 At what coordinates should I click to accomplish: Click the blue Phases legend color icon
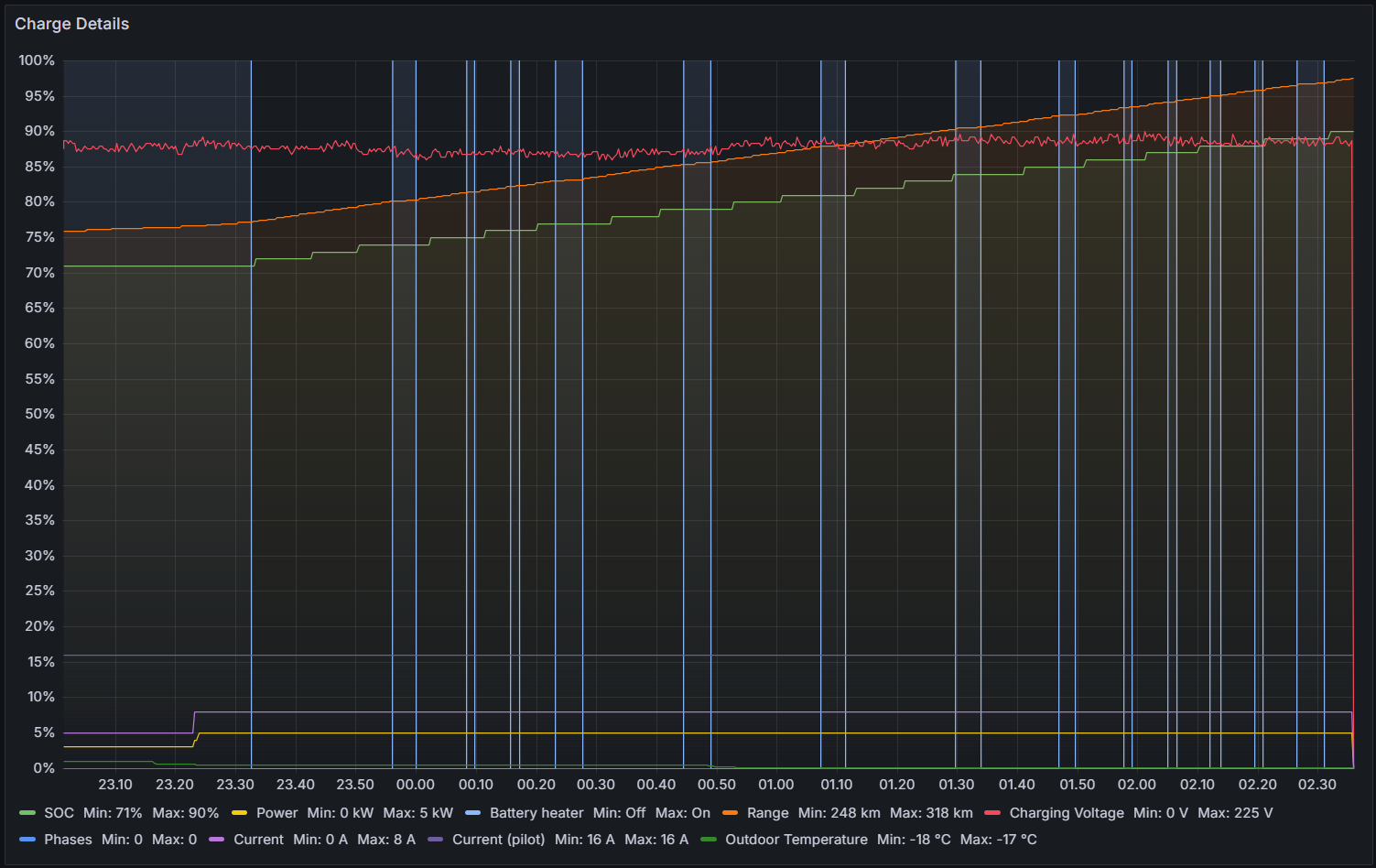[27, 840]
